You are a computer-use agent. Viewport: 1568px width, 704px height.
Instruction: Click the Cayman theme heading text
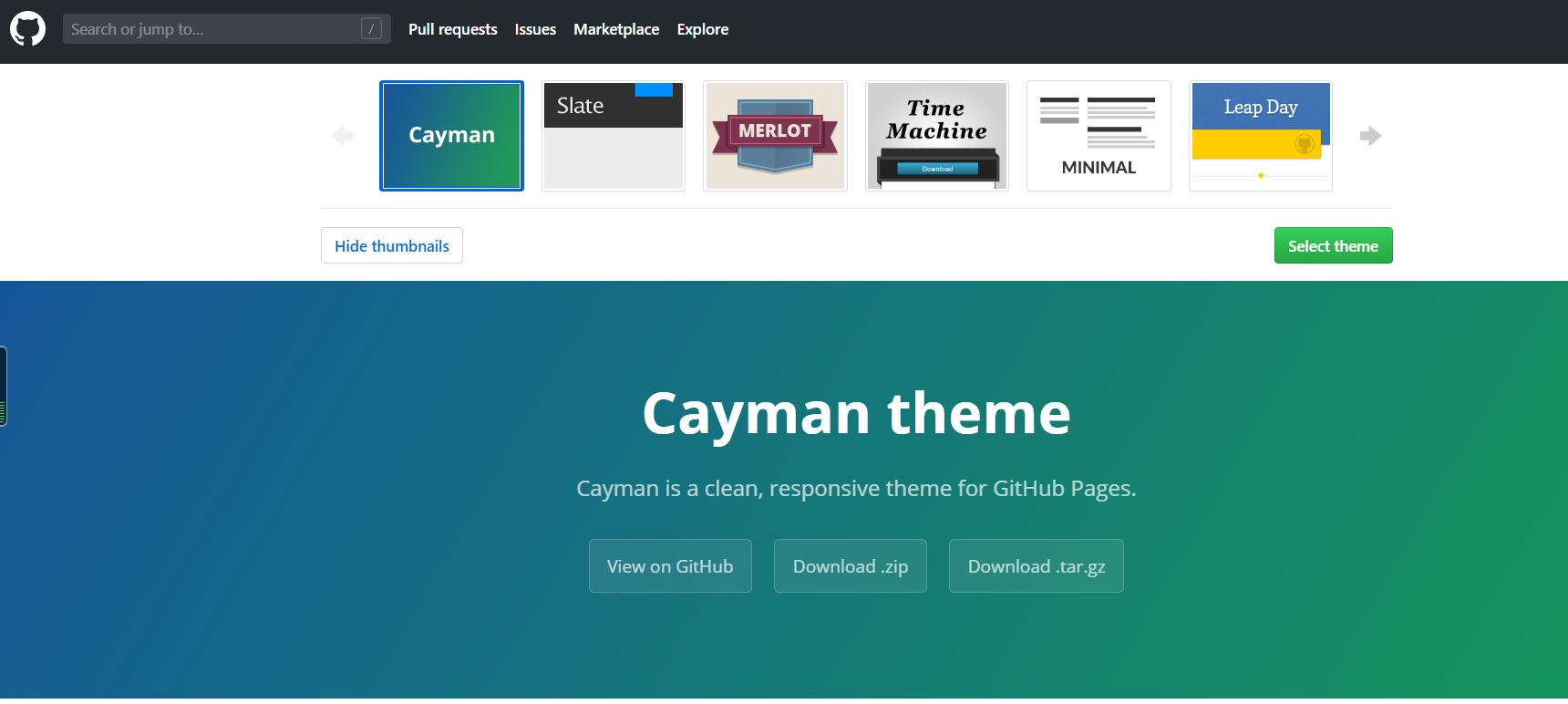[x=856, y=414]
